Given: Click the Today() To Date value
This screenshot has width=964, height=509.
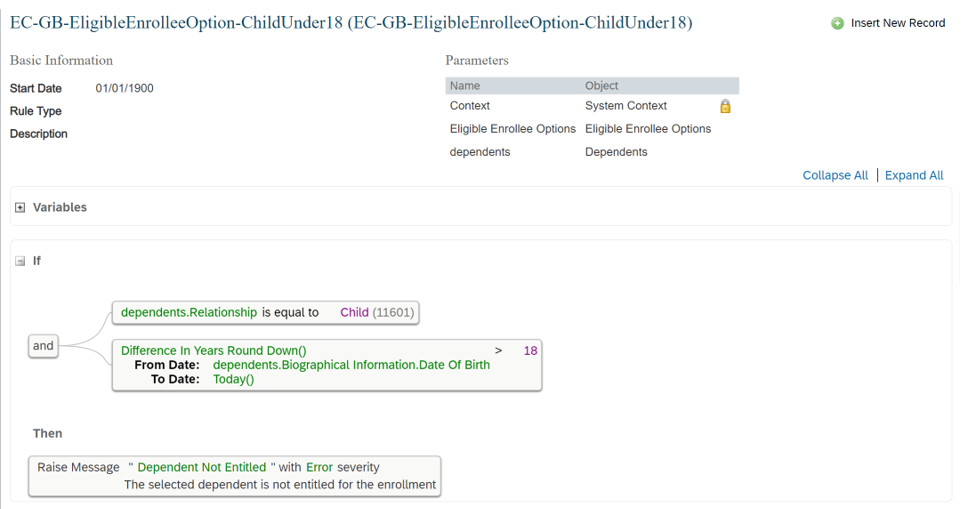Looking at the screenshot, I should (x=233, y=379).
